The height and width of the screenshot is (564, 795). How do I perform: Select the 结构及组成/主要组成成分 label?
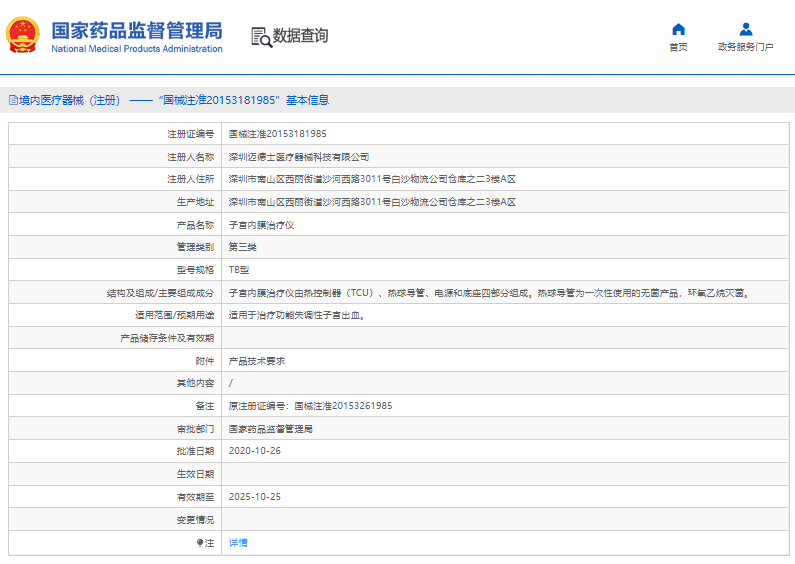160,293
